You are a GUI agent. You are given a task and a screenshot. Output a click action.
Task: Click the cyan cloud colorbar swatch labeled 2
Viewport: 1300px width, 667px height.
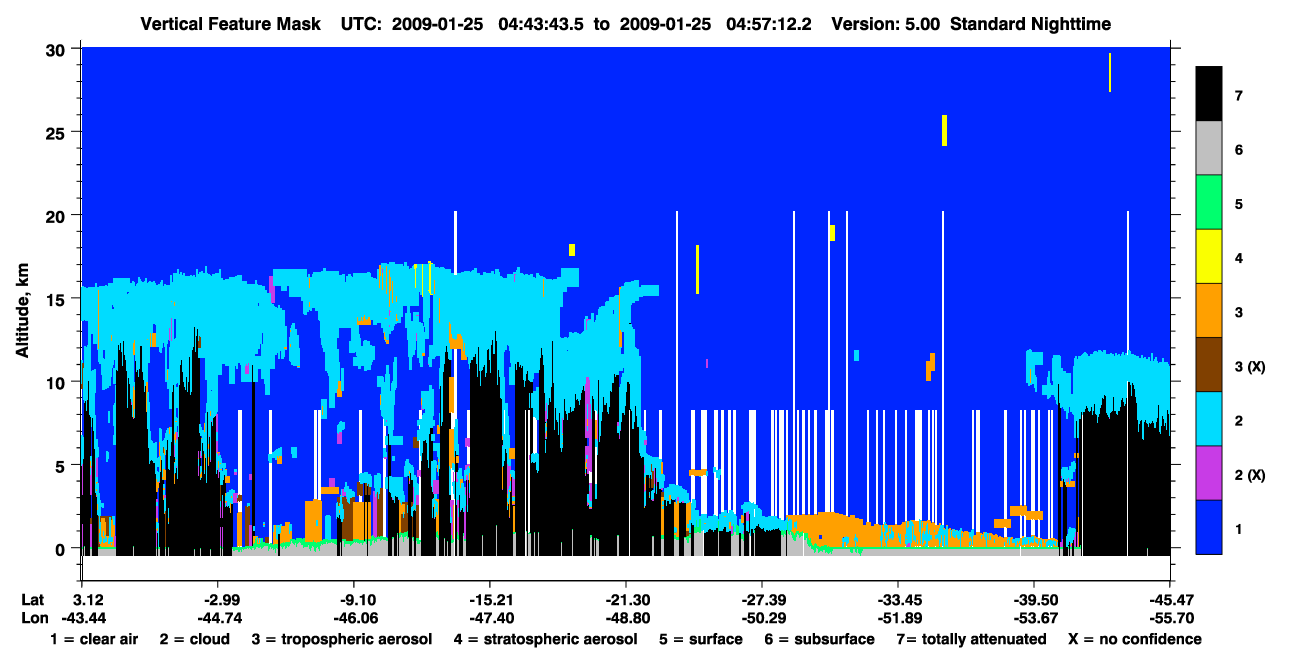coord(1209,419)
